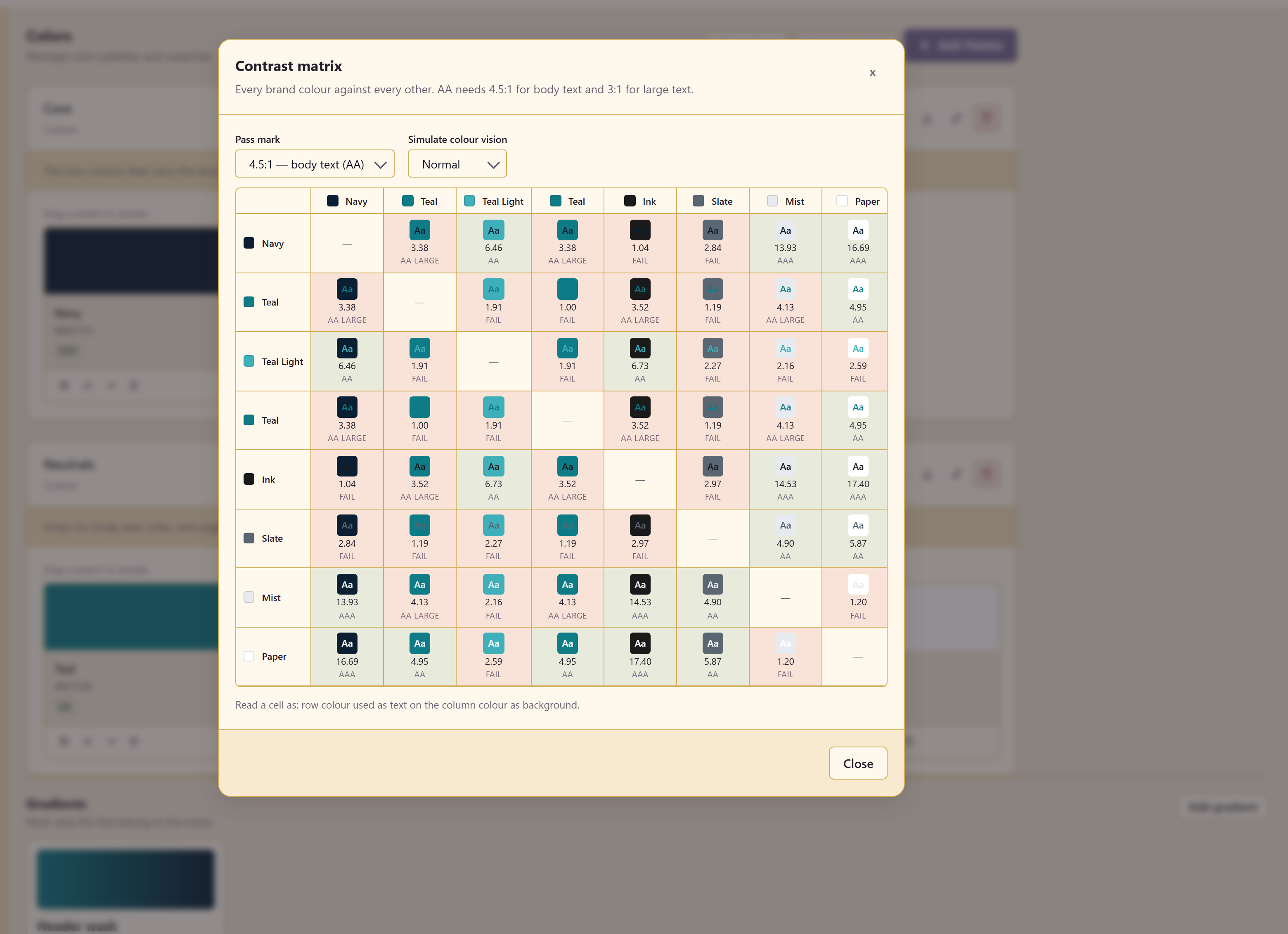Click the Slate row label
Viewport: 1288px width, 934px height.
coord(272,538)
